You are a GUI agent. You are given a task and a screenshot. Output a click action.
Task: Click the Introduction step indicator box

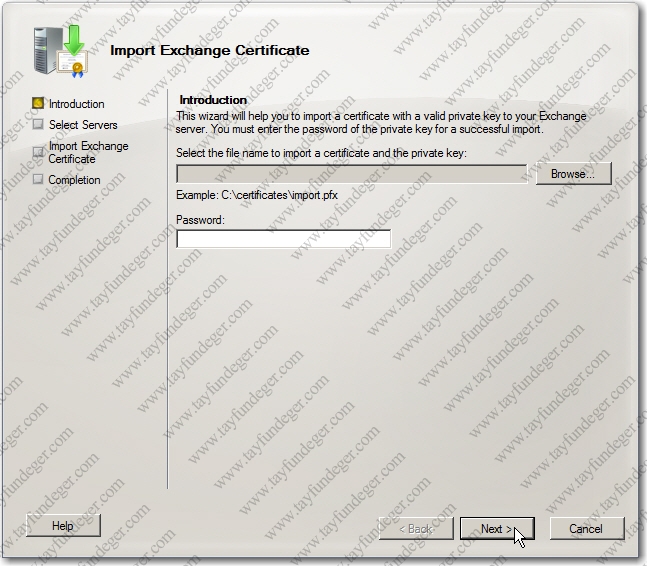point(38,103)
